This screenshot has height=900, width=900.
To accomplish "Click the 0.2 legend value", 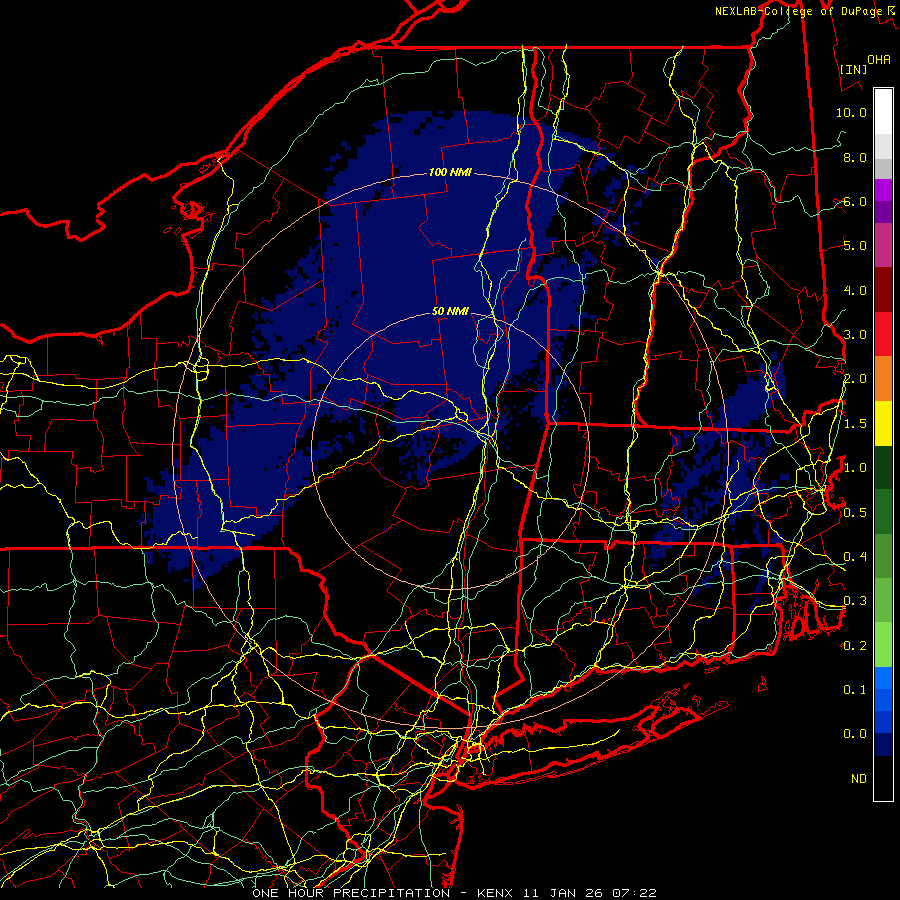I will click(855, 646).
